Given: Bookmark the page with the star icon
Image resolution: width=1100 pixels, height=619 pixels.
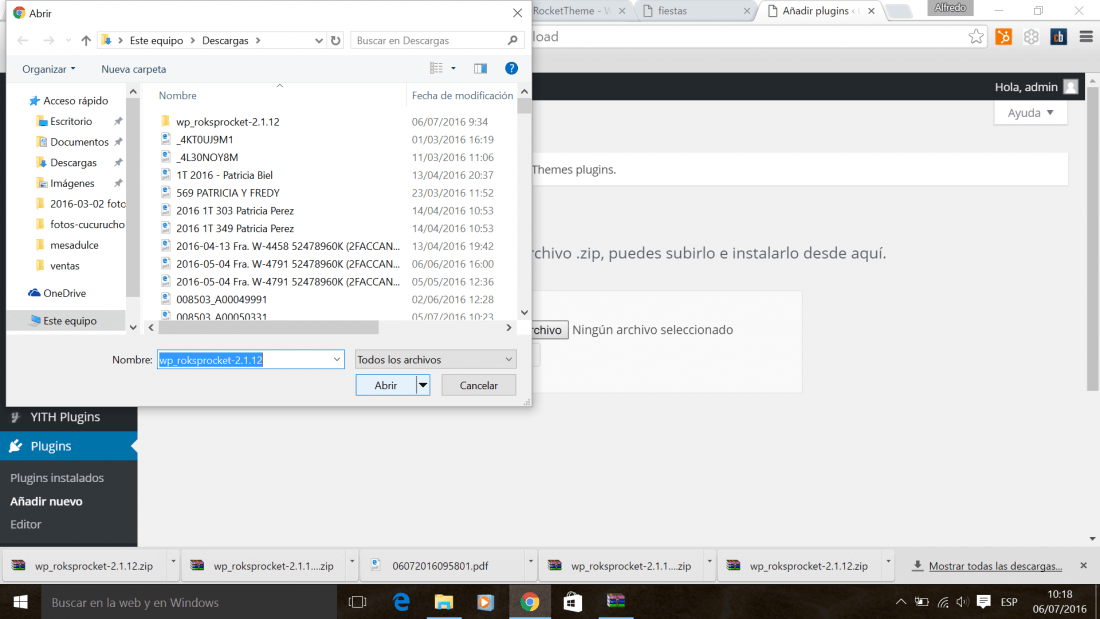Looking at the screenshot, I should [x=976, y=36].
